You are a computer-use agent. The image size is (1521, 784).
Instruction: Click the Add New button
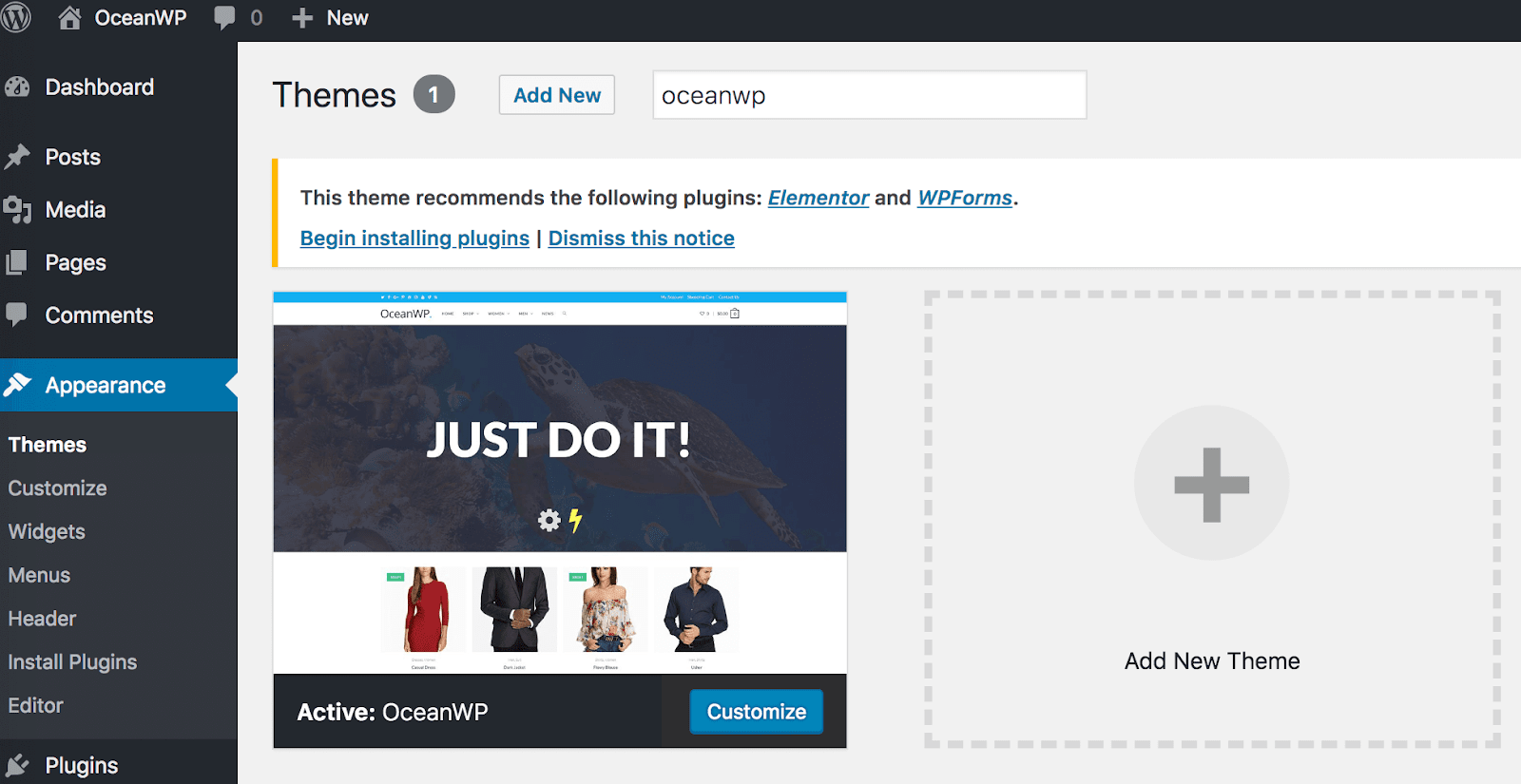tap(557, 95)
